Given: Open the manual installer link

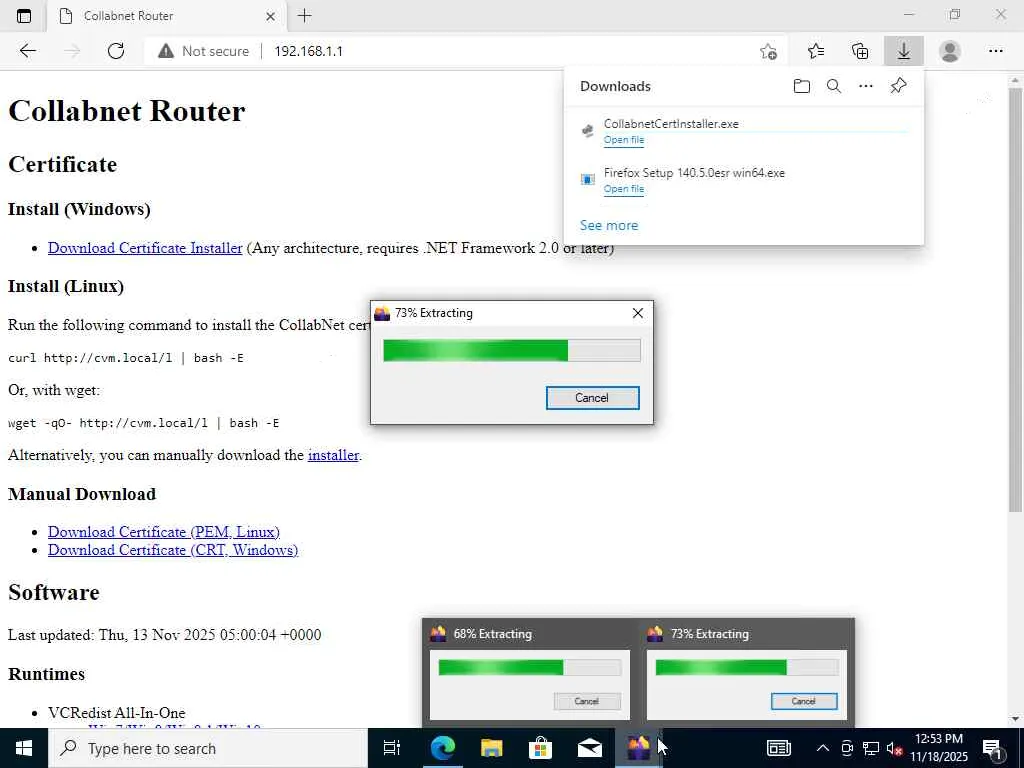Looking at the screenshot, I should pyautogui.click(x=333, y=455).
